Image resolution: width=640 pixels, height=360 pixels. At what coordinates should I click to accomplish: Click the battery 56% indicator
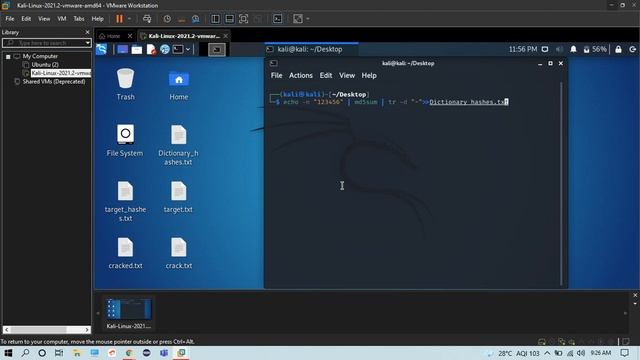point(595,49)
